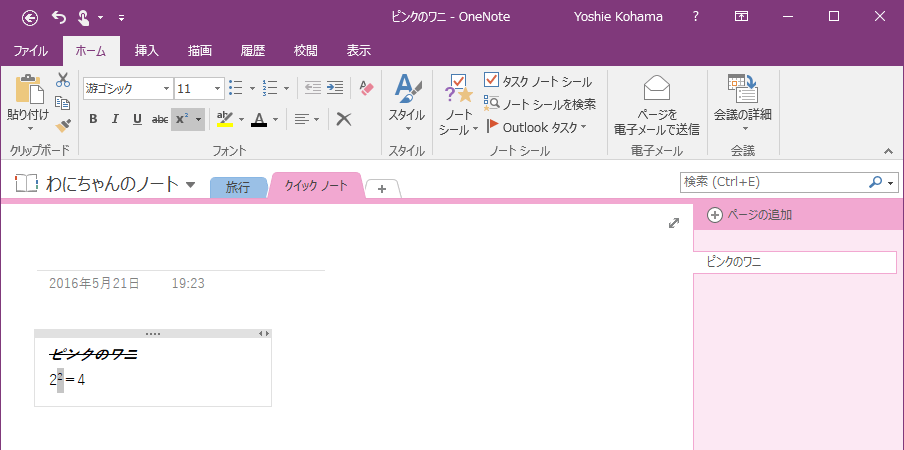
Task: Apply bulleted list
Action: (x=236, y=88)
